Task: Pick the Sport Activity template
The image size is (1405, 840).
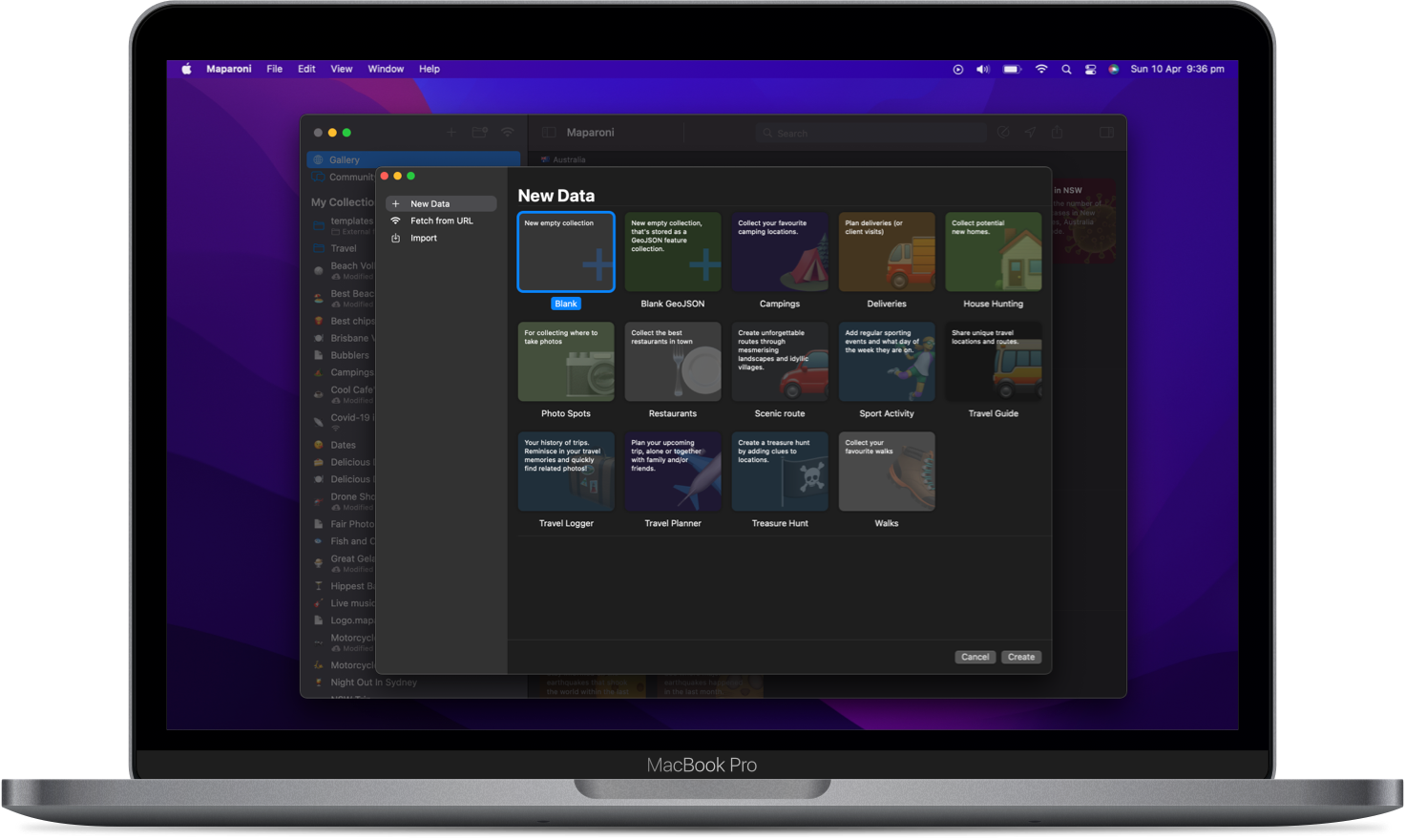Action: point(887,362)
